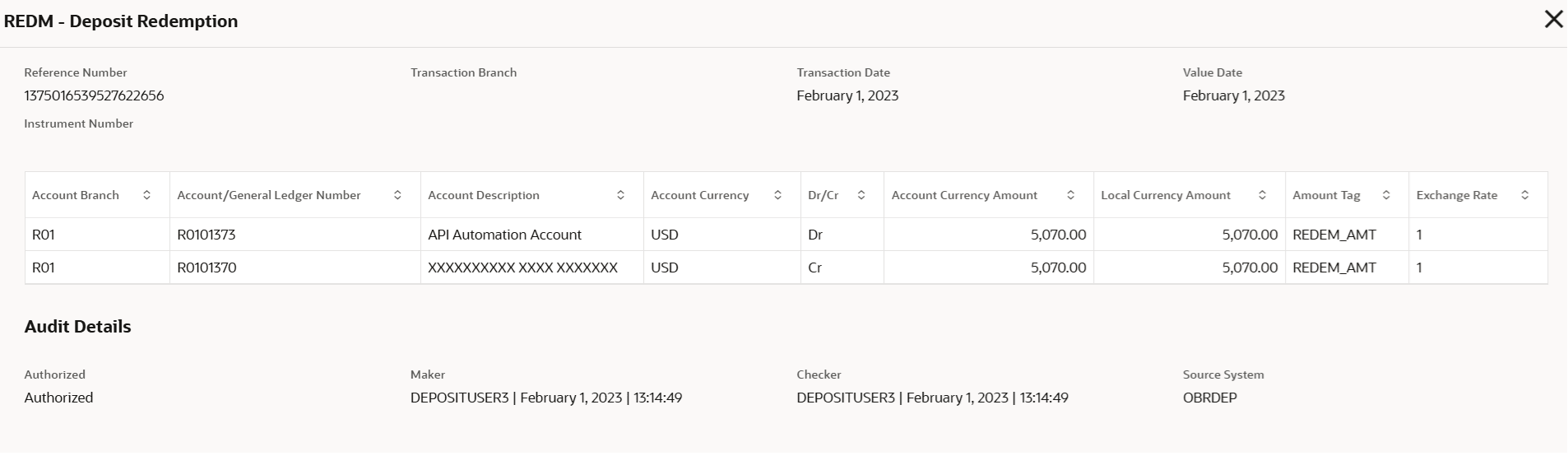
Task: Click the Local Currency Amount header text
Action: point(1166,195)
